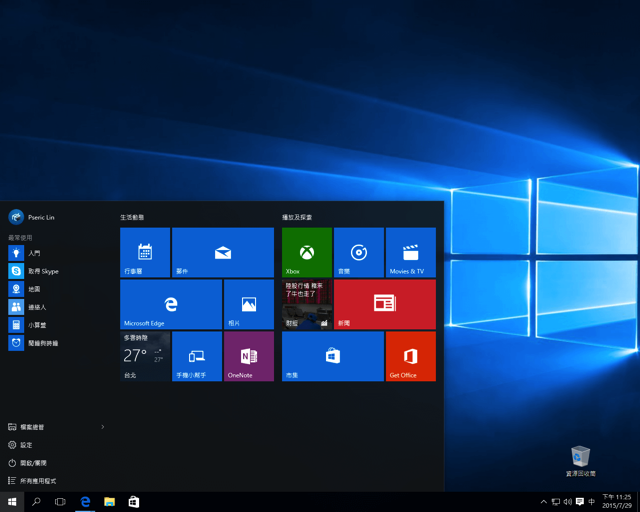Click the network tray icon
640x512 pixels.
(x=556, y=502)
